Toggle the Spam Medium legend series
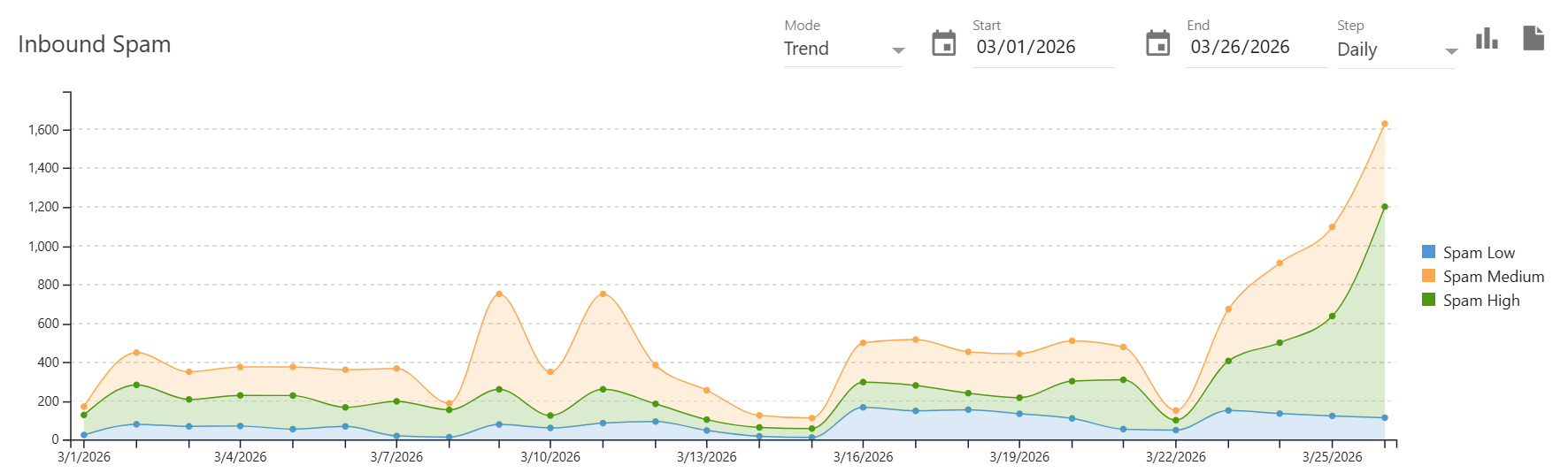The image size is (1568, 473). point(1493,277)
